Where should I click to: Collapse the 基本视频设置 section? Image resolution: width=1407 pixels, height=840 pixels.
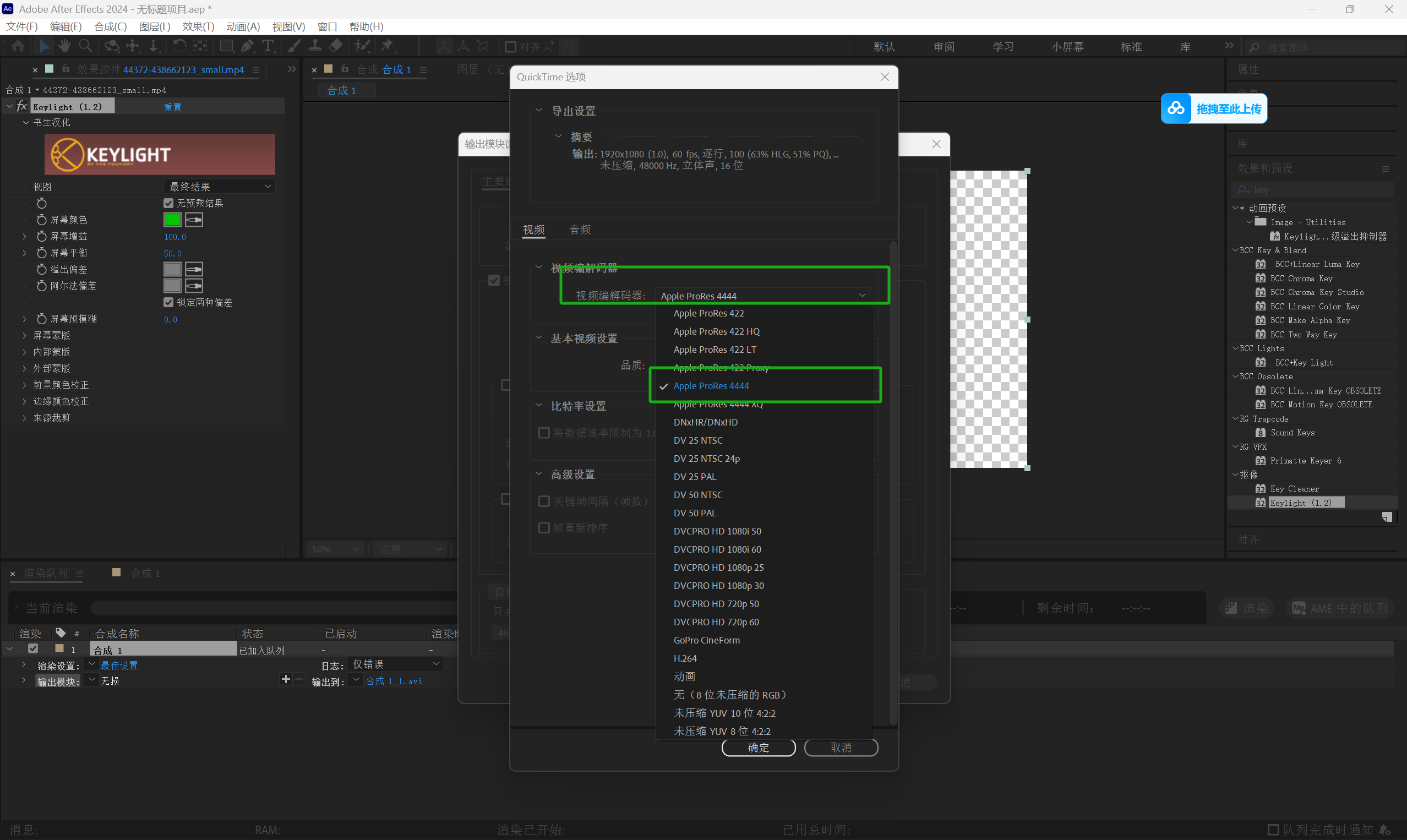pyautogui.click(x=539, y=338)
